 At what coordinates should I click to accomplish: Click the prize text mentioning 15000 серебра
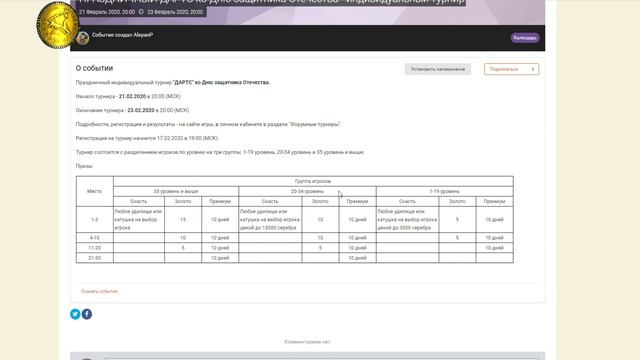point(270,220)
